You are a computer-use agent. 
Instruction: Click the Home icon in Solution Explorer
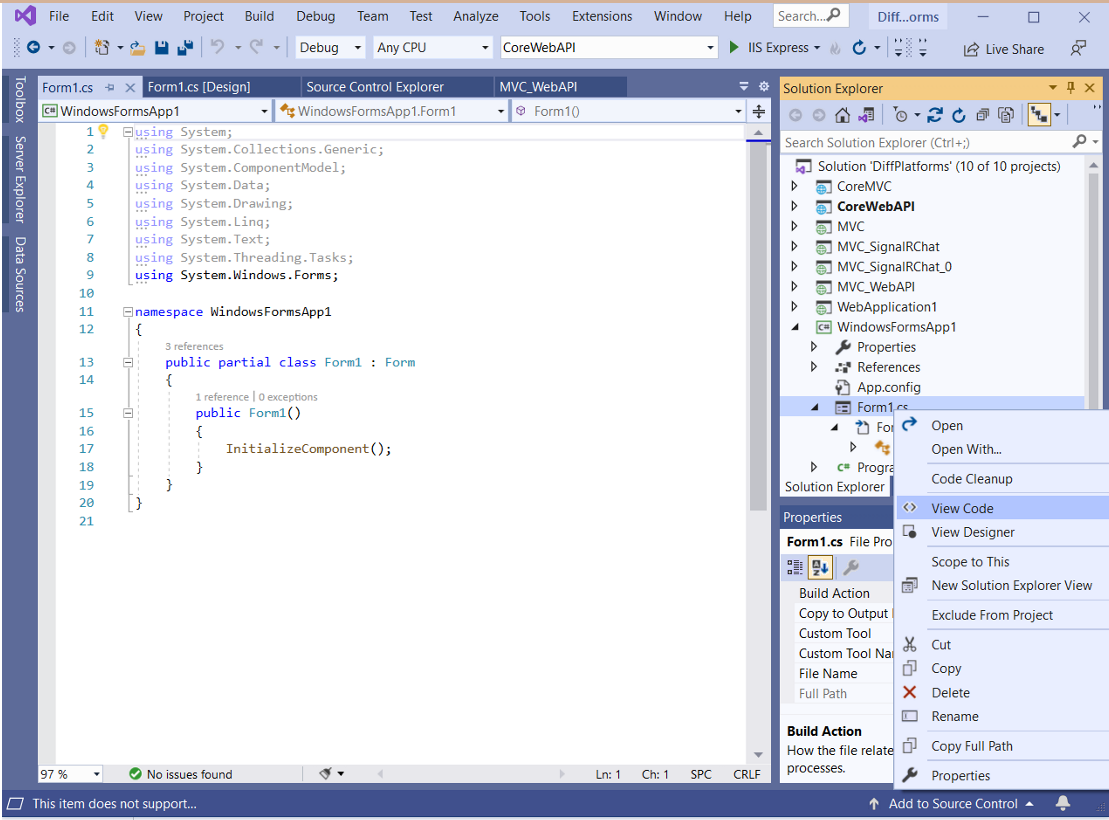point(843,115)
